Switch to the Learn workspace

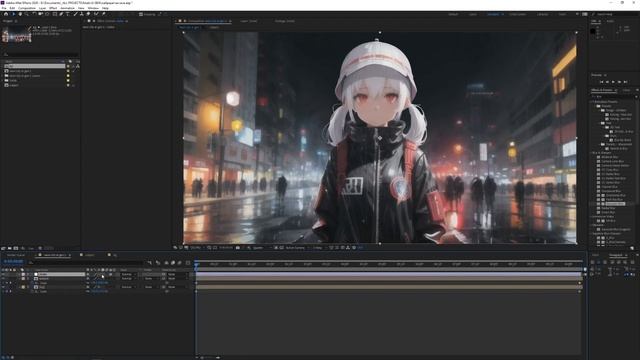click(473, 14)
